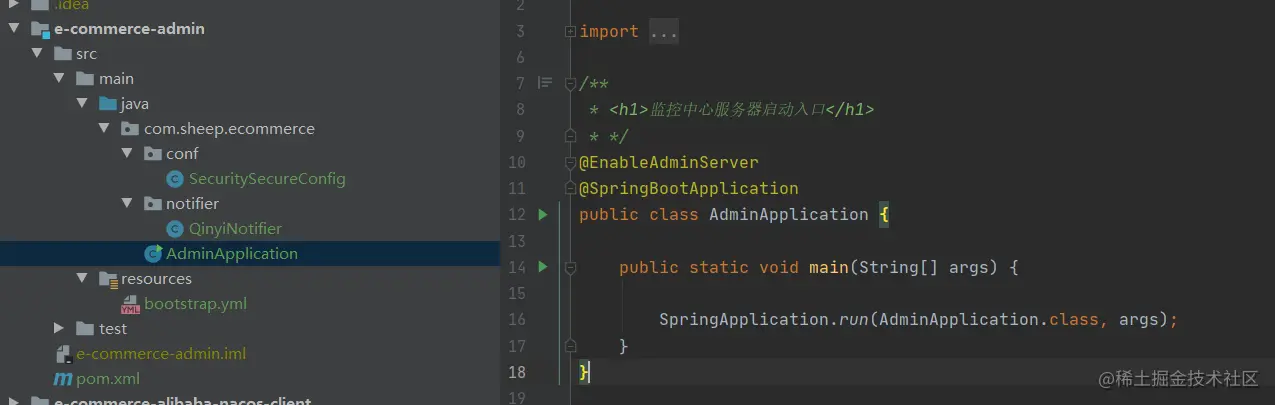Click the @EnableAdminServer annotation
Image resolution: width=1275 pixels, height=405 pixels.
[669, 162]
